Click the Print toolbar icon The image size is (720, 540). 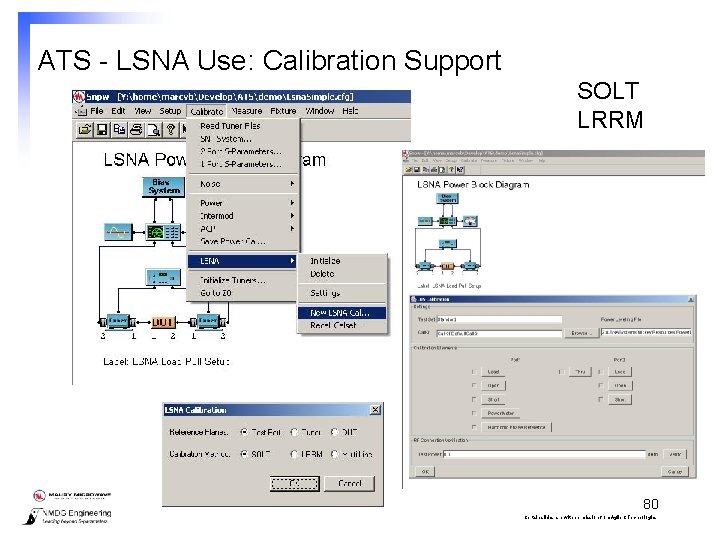click(x=136, y=130)
